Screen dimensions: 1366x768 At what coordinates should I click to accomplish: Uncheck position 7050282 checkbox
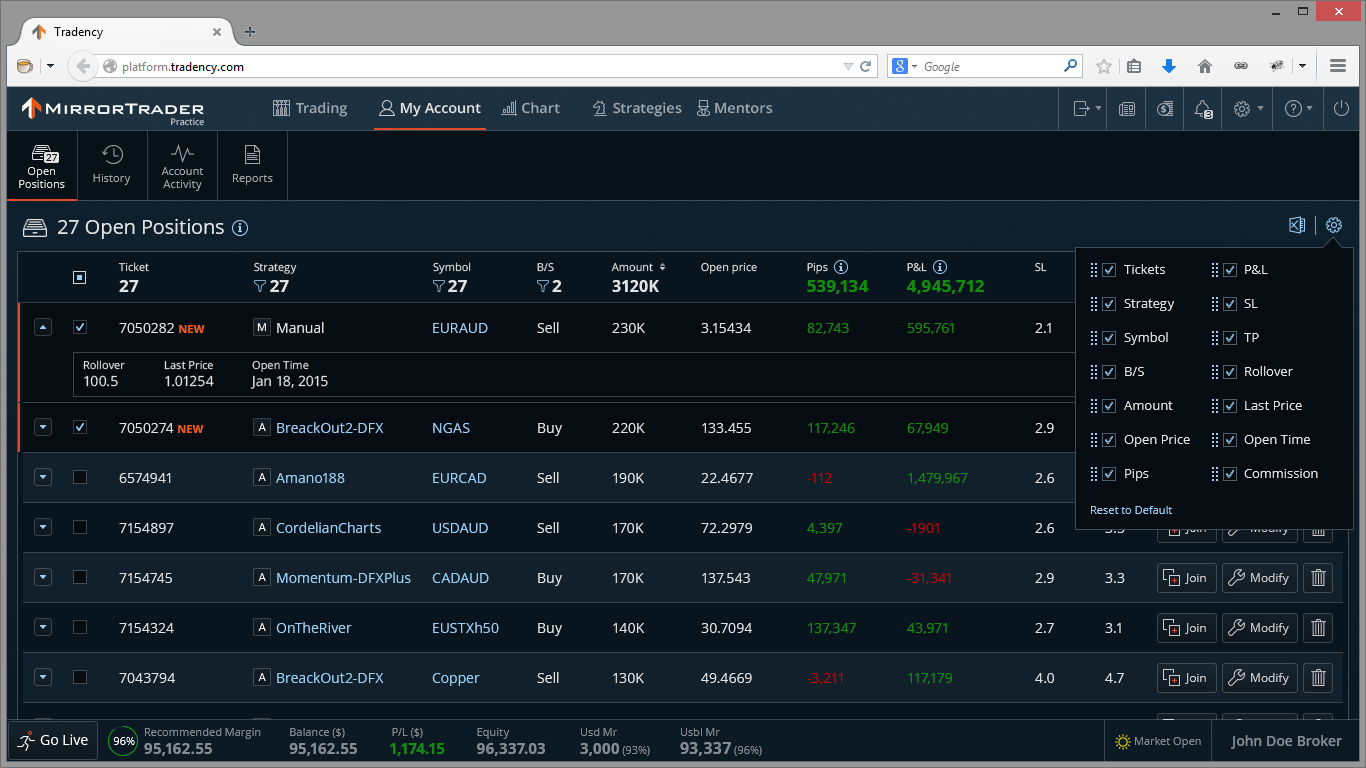[x=80, y=327]
